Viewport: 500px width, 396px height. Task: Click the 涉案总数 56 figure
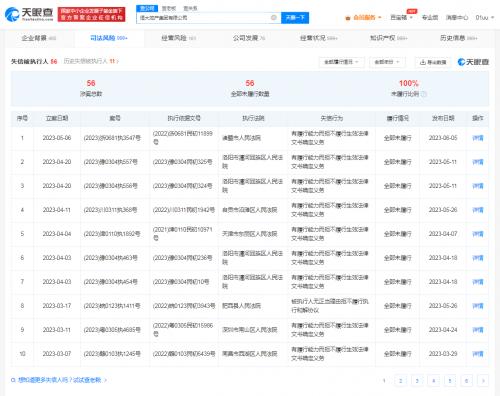pos(91,83)
